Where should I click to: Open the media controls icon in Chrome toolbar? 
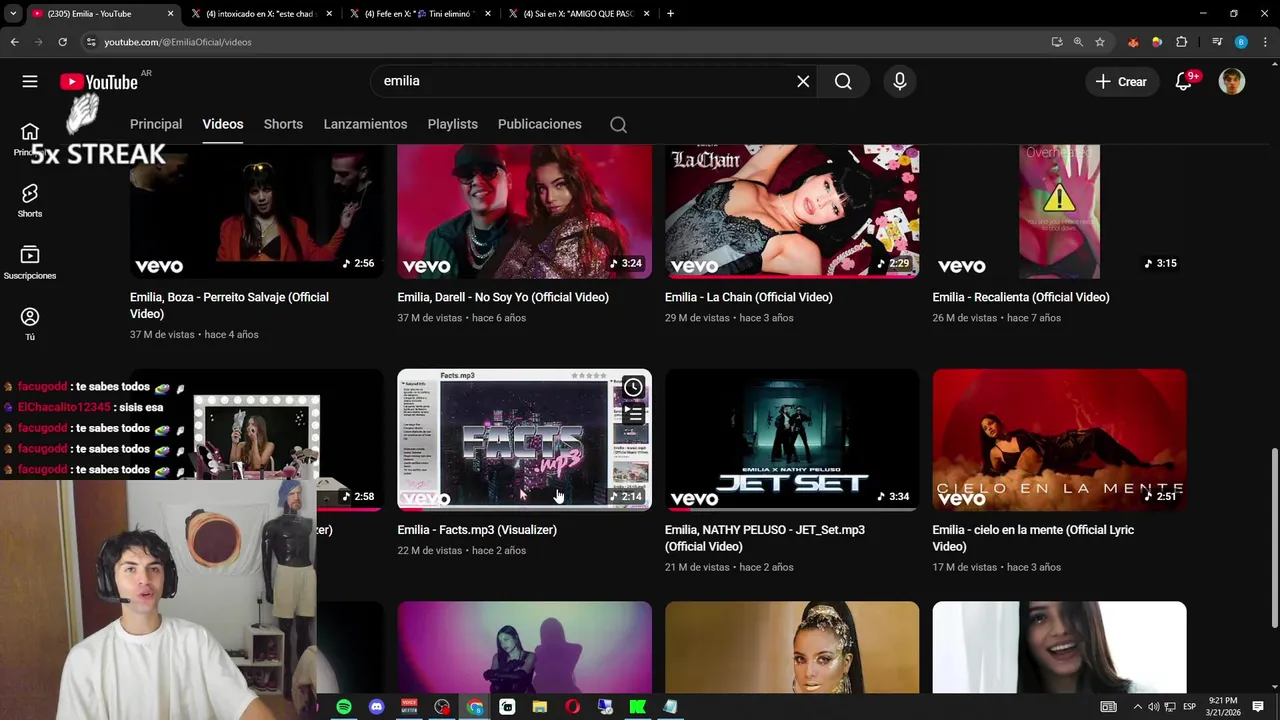pos(1217,42)
